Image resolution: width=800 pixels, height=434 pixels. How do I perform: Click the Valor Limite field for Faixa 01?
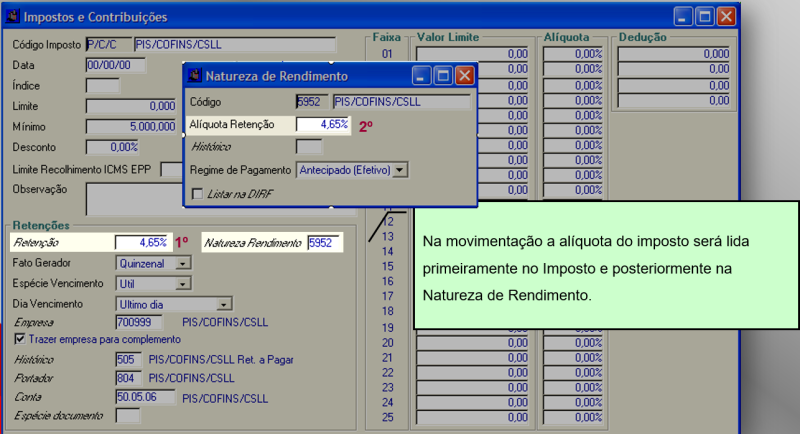tap(472, 54)
